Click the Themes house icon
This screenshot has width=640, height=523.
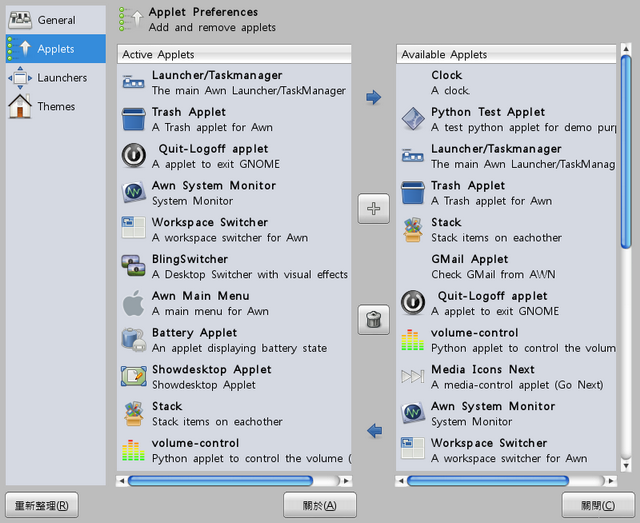click(x=20, y=106)
